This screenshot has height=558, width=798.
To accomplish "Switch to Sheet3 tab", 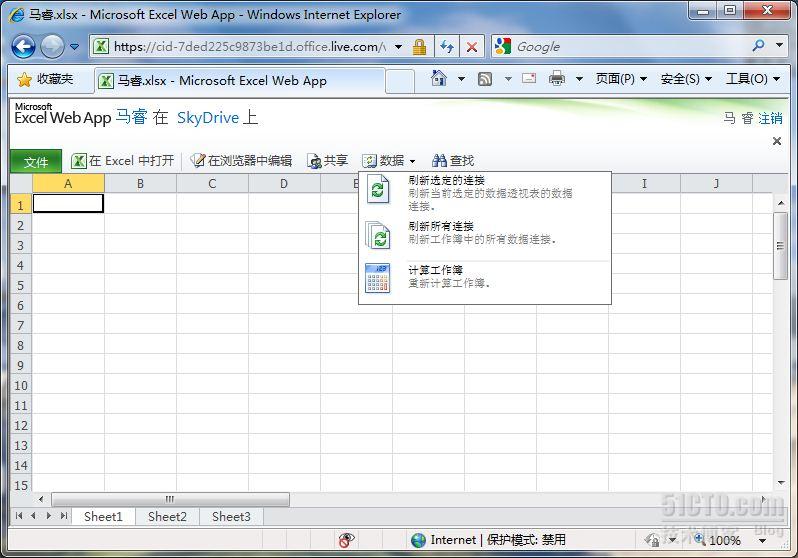I will (232, 517).
